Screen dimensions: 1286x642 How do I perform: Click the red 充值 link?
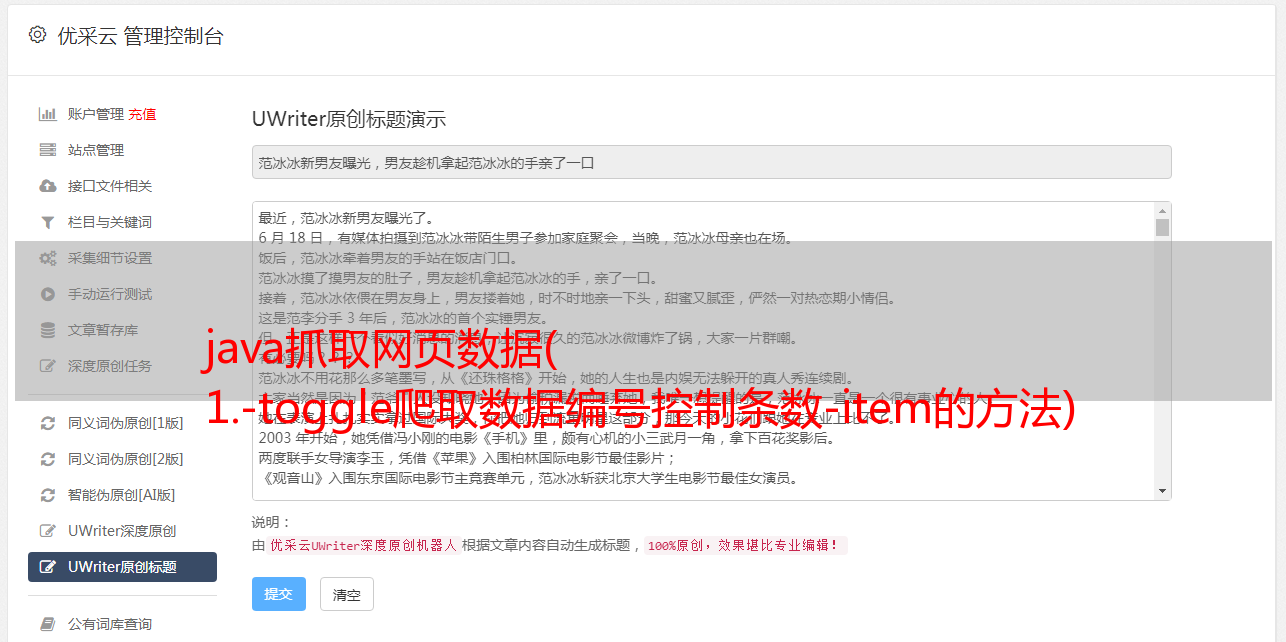[142, 114]
